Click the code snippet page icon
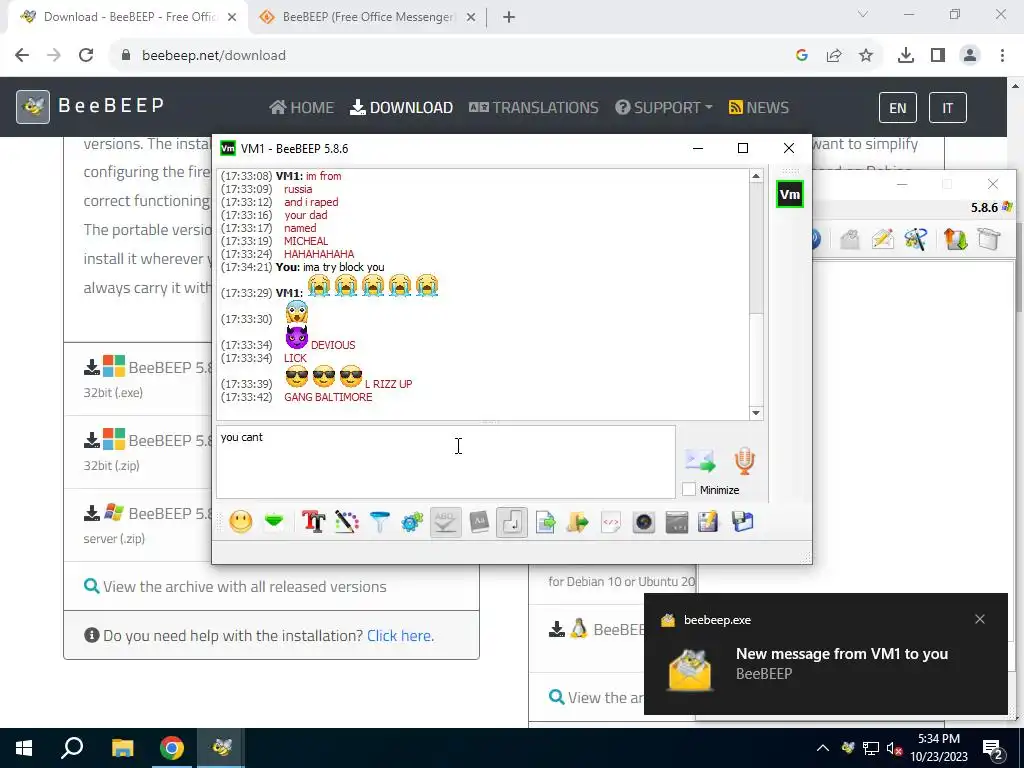 tap(611, 522)
